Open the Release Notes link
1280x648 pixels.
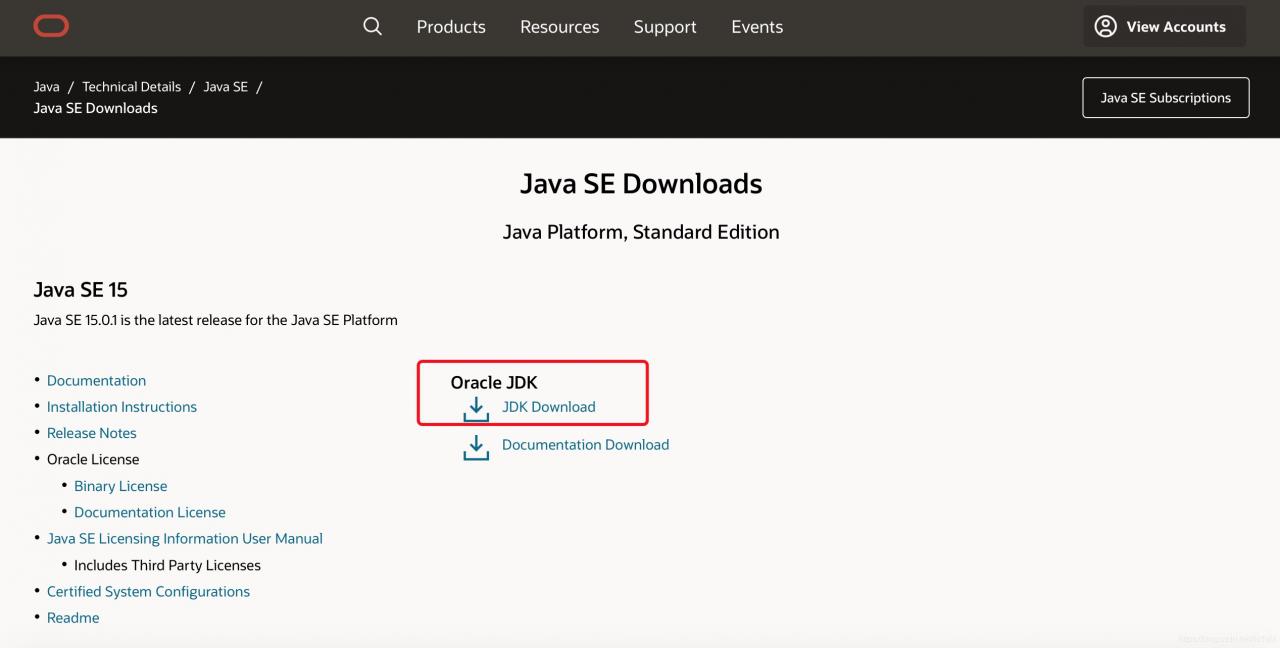pyautogui.click(x=92, y=433)
